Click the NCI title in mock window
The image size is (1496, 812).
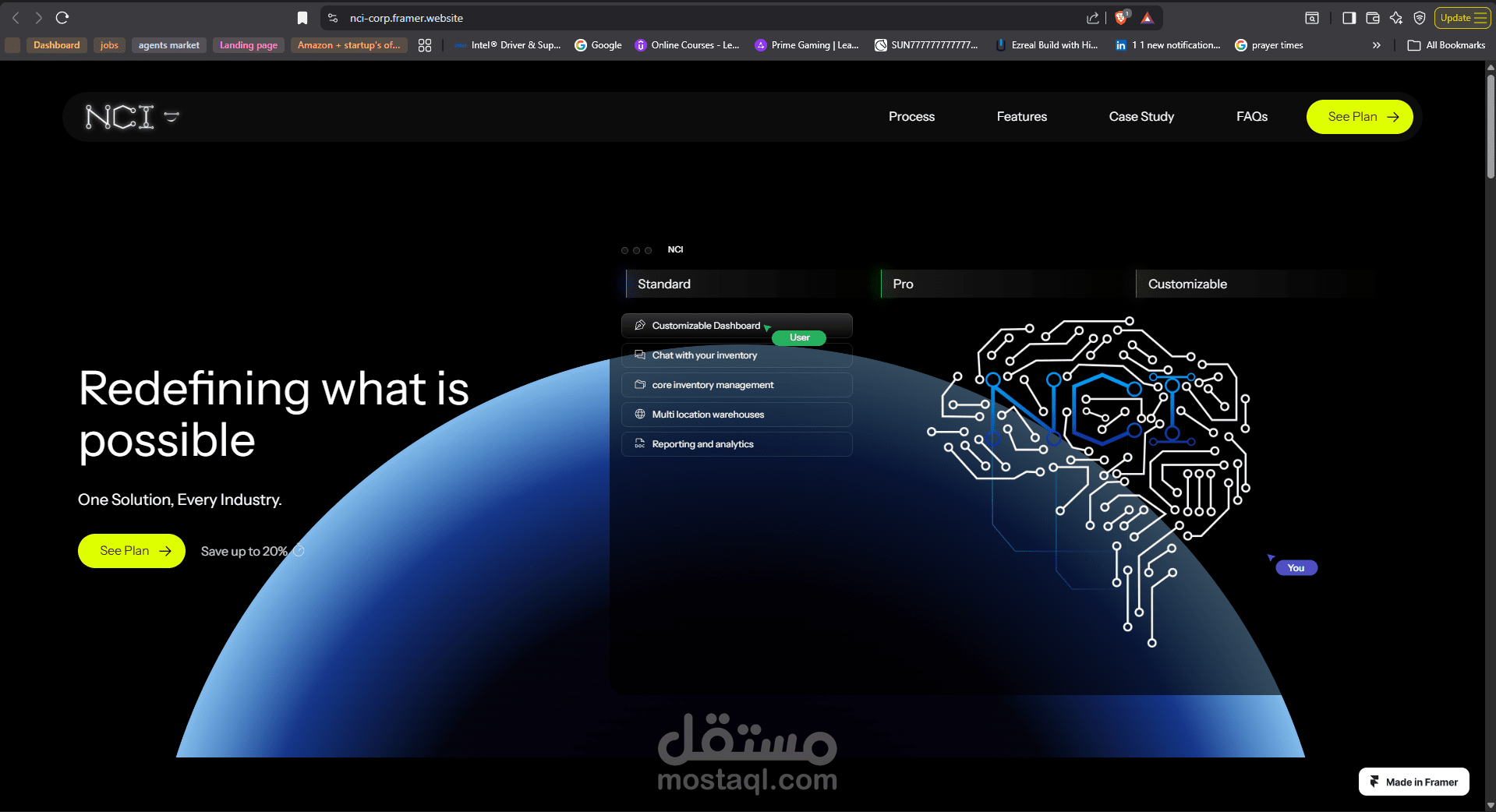[x=675, y=250]
